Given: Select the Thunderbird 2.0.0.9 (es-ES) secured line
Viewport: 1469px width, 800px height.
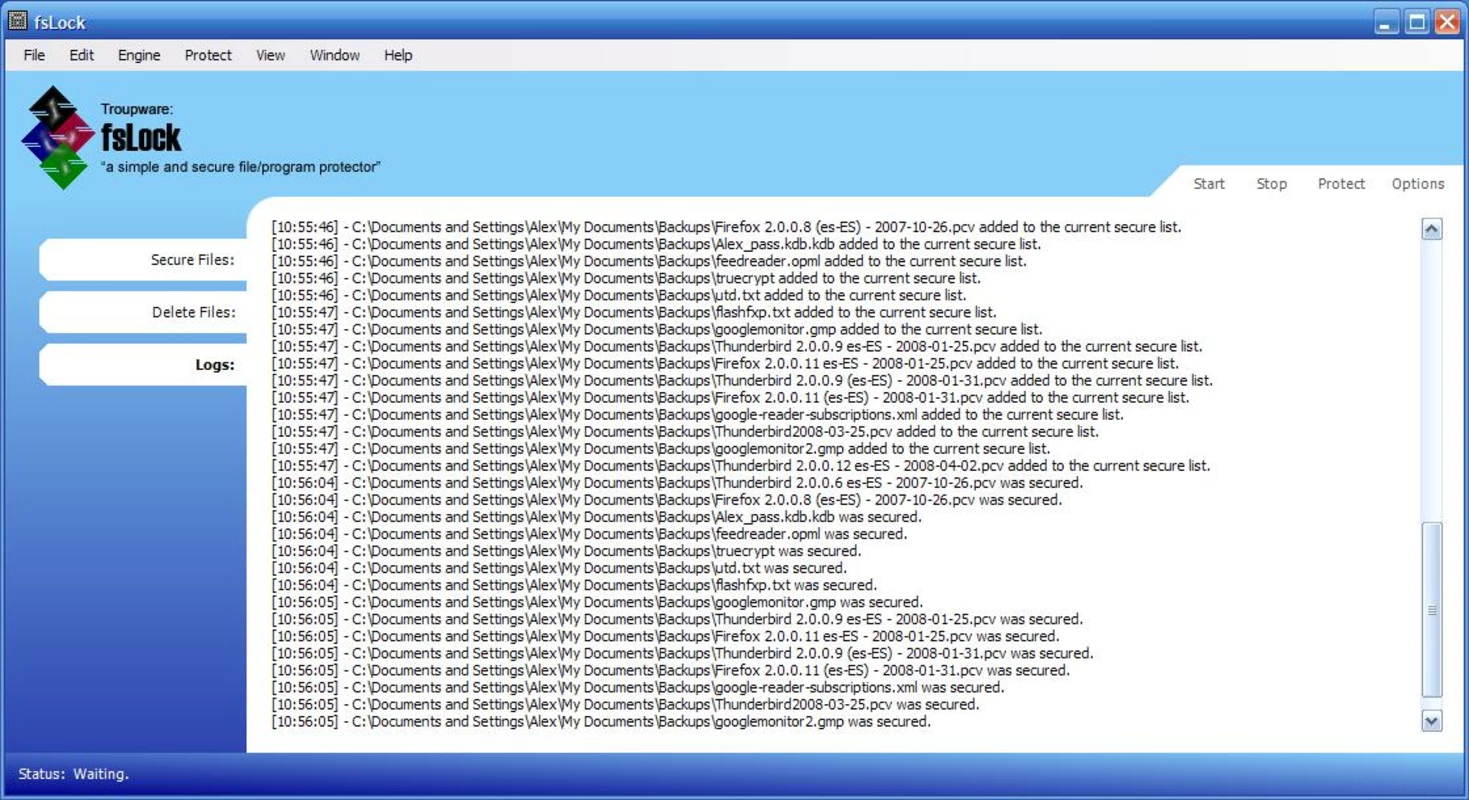Looking at the screenshot, I should (x=683, y=653).
